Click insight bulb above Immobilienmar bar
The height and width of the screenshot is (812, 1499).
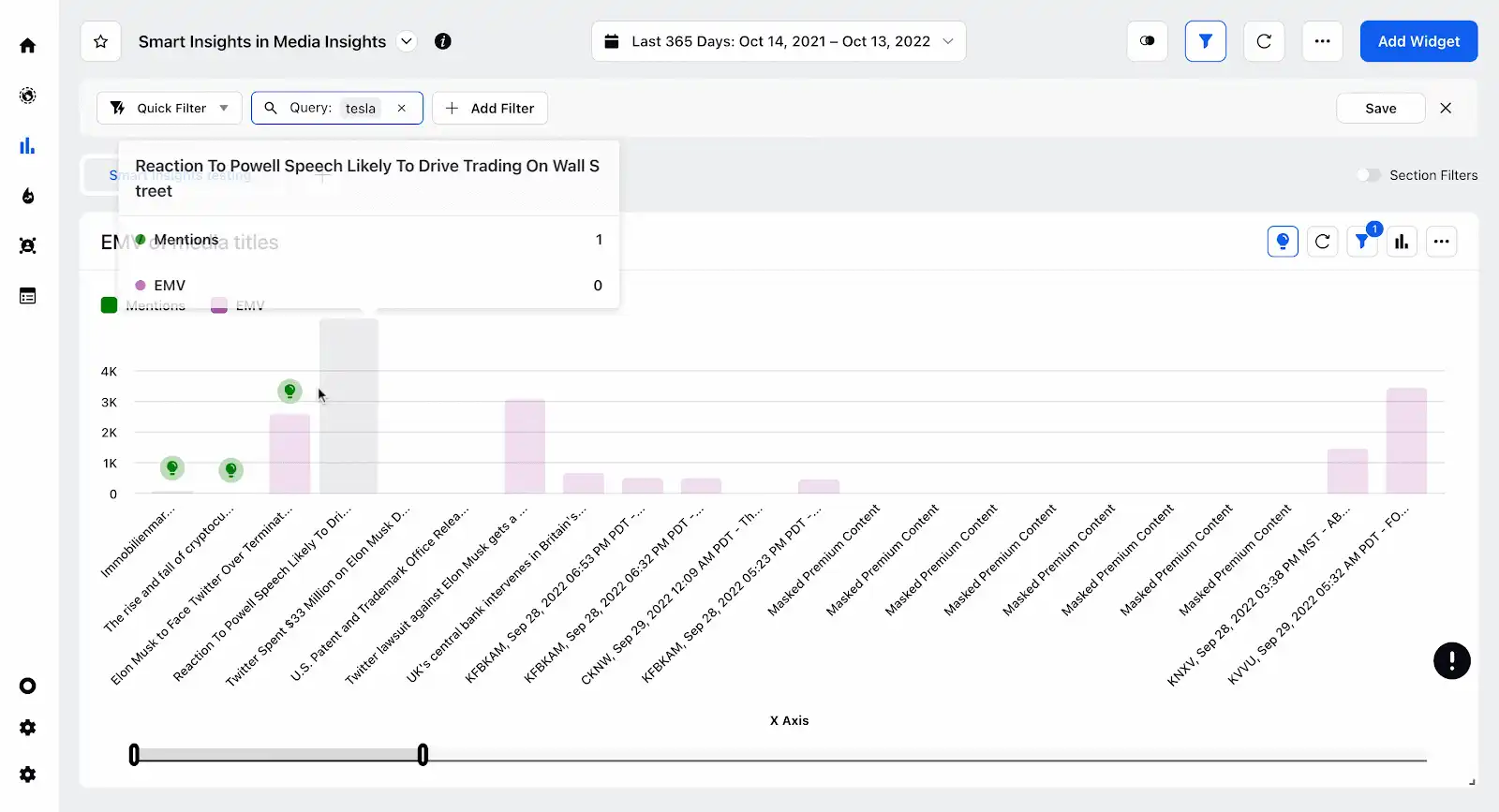pos(172,467)
